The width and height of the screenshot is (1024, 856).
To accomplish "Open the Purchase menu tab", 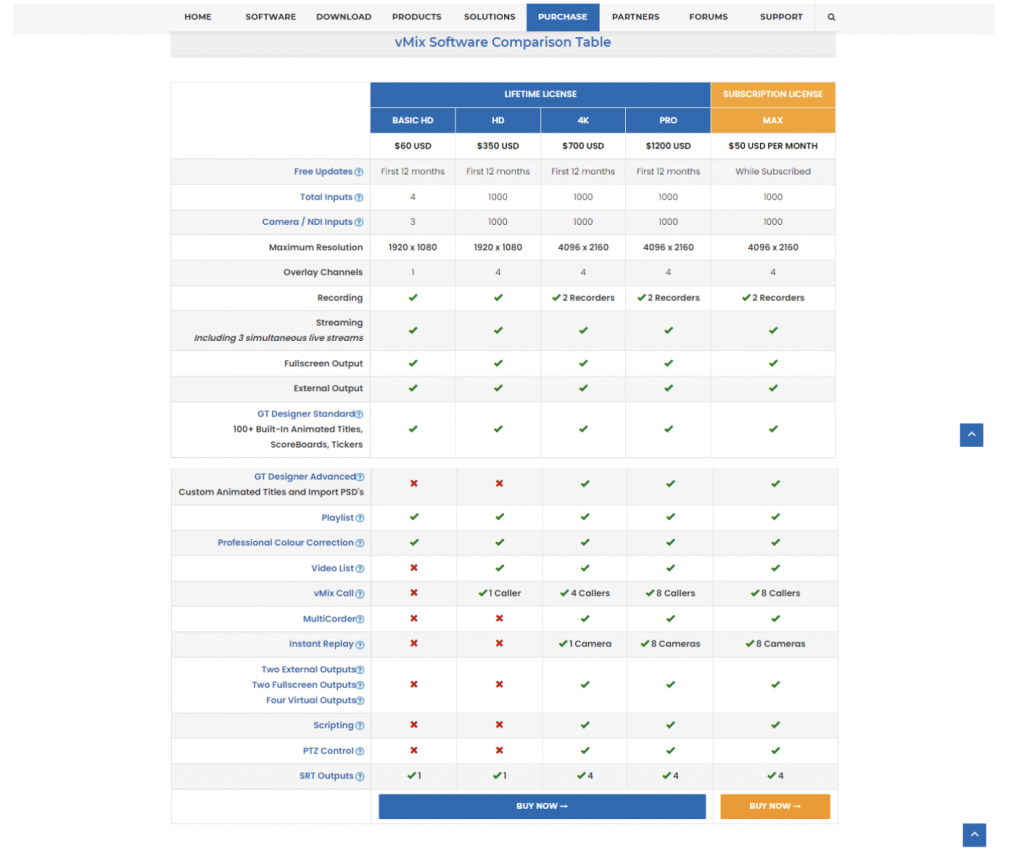I will coord(562,17).
